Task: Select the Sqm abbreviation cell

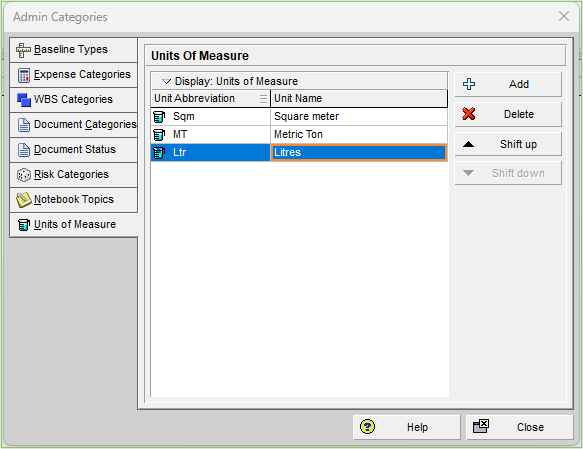Action: click(211, 117)
